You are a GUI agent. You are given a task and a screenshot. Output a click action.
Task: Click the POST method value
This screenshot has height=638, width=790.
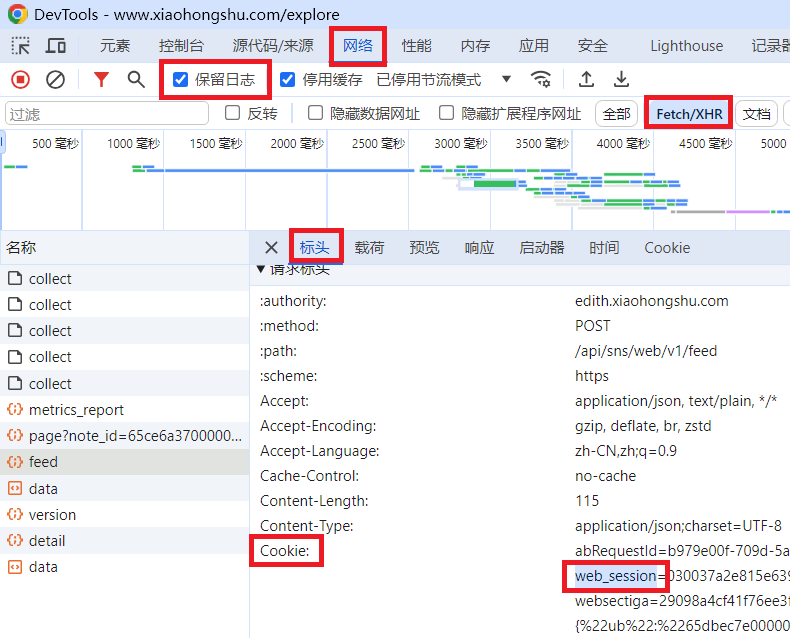[x=592, y=326]
